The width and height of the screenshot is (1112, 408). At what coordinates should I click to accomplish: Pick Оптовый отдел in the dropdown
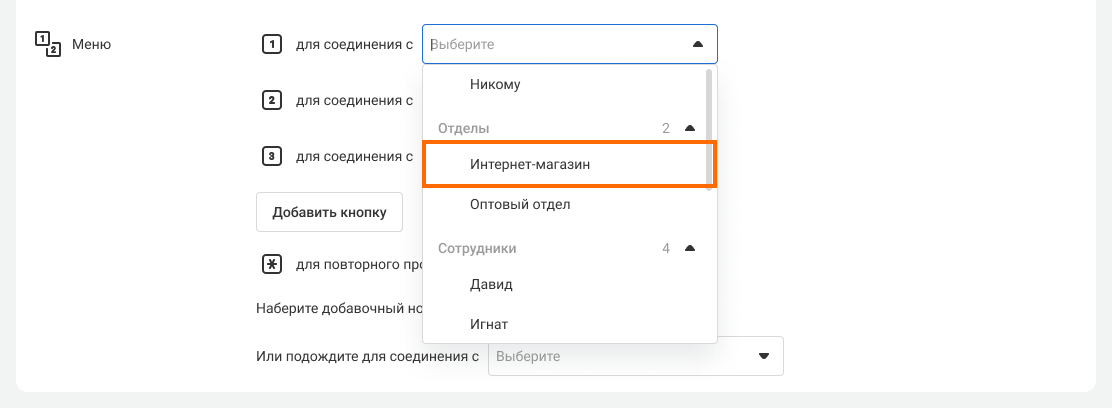[519, 204]
